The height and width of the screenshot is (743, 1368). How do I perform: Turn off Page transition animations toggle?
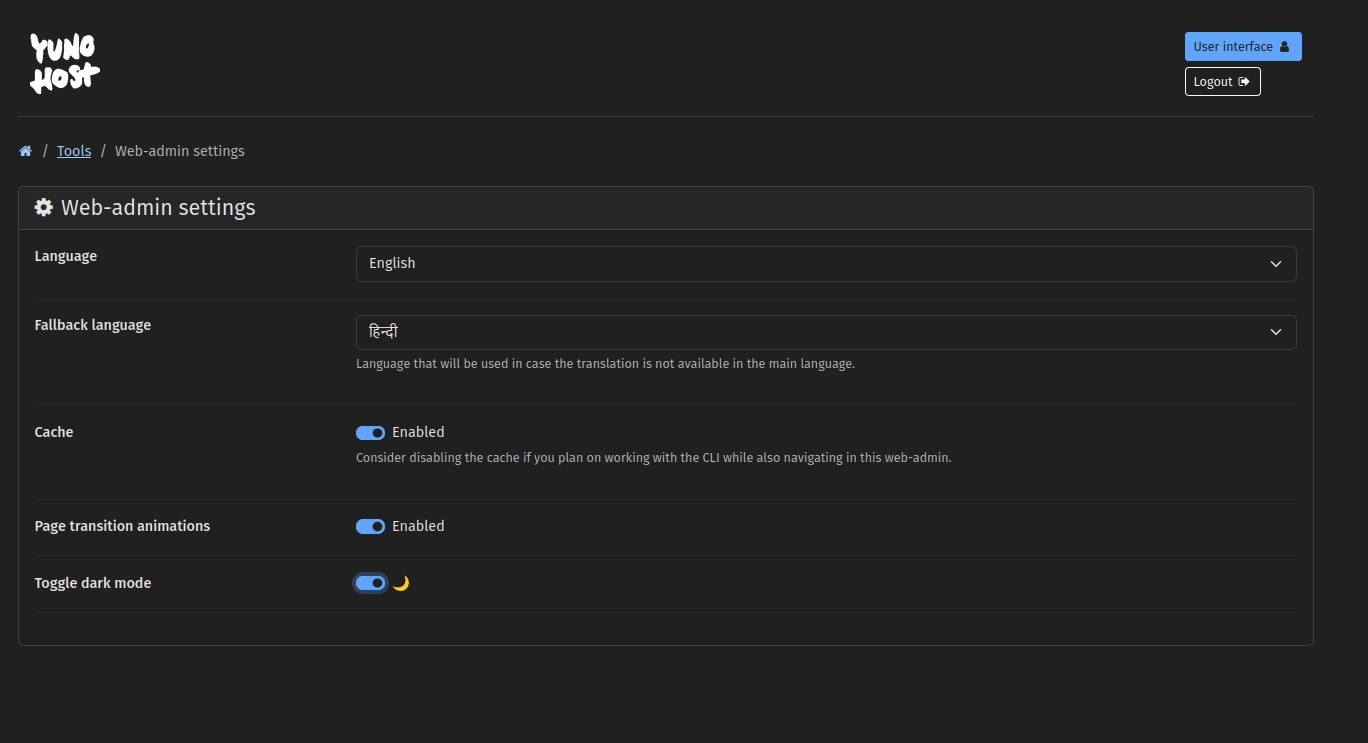[x=370, y=527]
